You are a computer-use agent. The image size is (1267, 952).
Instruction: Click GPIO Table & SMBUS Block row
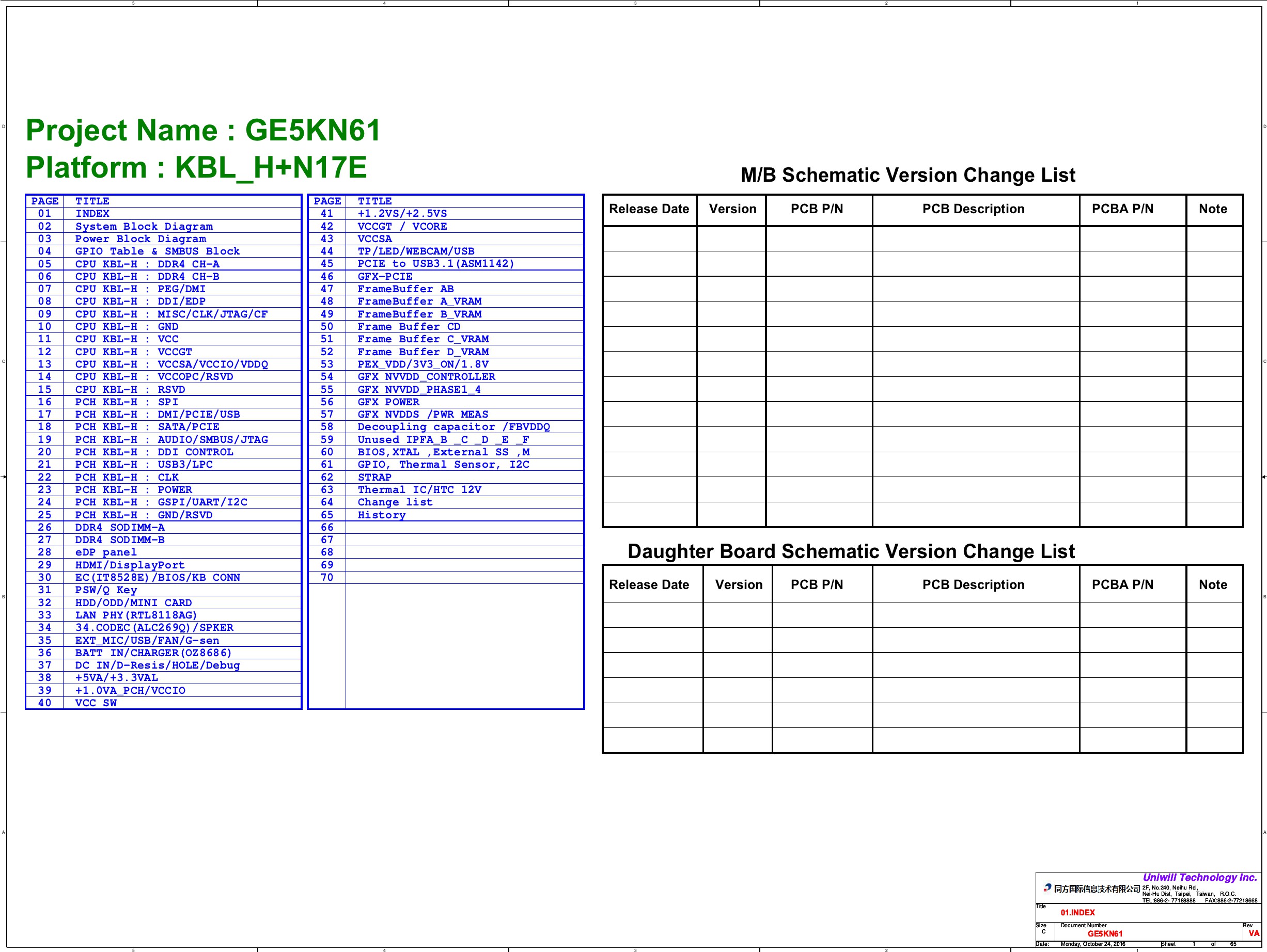pyautogui.click(x=158, y=251)
